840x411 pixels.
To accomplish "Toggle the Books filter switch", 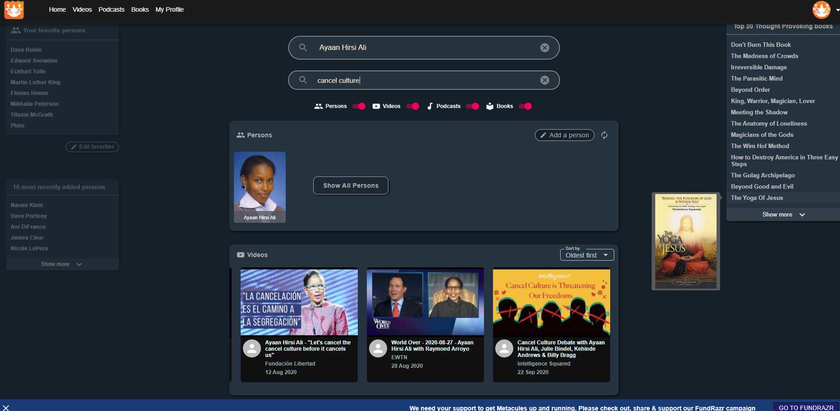I will pos(526,106).
